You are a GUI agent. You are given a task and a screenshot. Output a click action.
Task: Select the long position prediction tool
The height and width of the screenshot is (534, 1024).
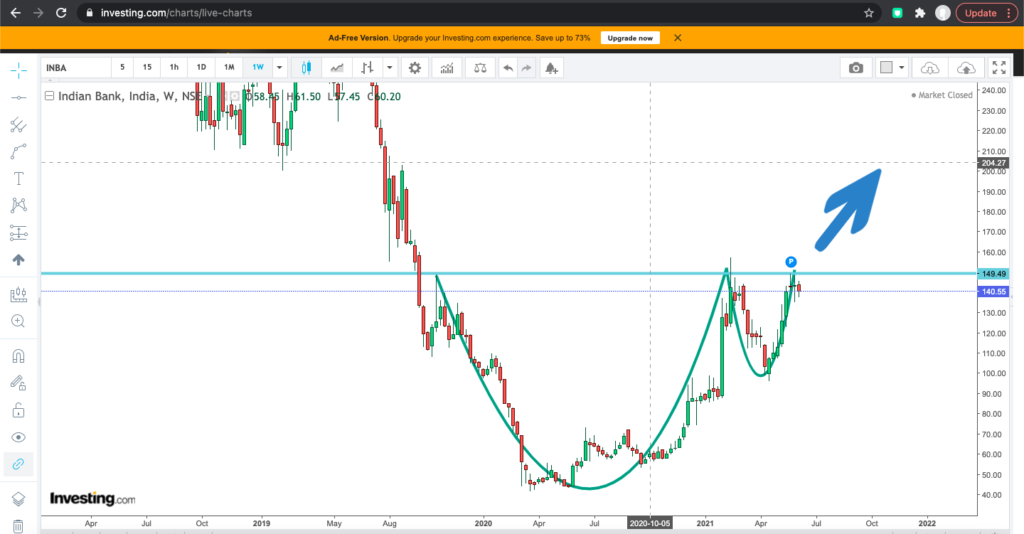pos(18,232)
